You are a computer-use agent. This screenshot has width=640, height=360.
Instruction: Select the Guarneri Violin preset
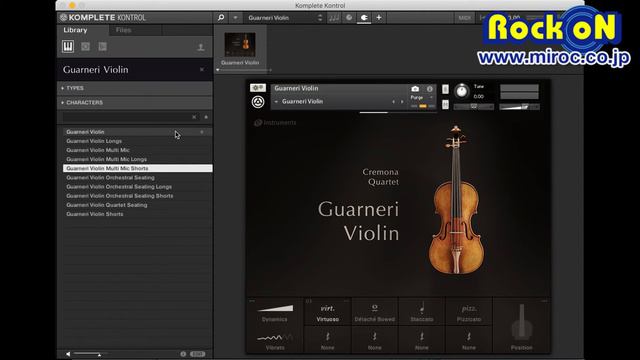click(138, 132)
